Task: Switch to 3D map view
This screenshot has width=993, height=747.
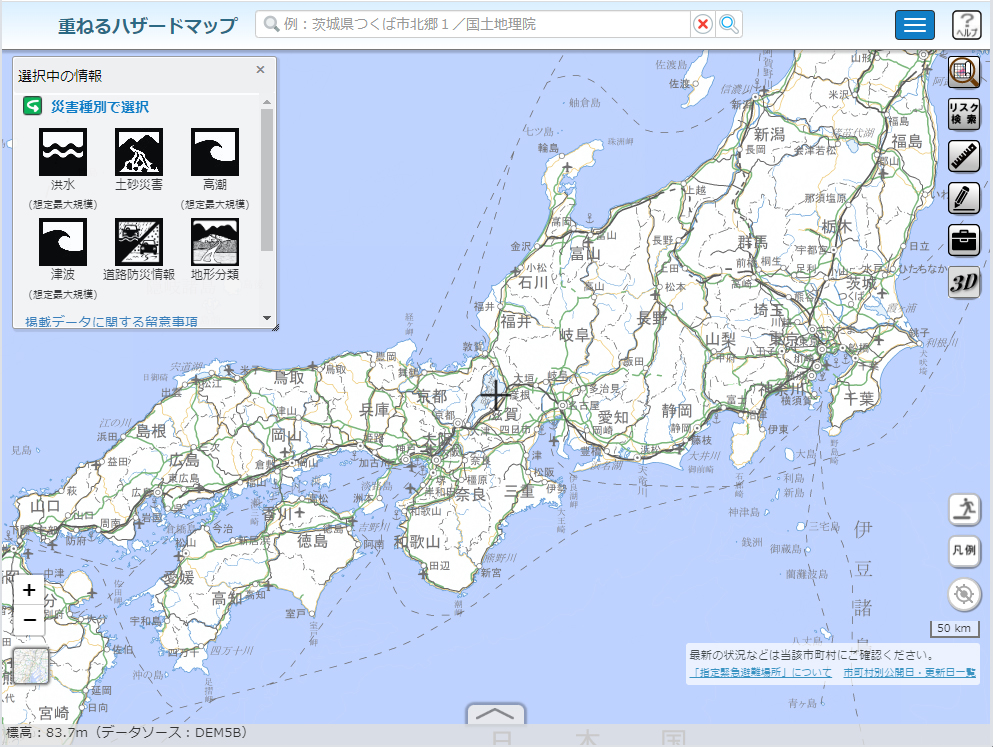Action: point(964,283)
